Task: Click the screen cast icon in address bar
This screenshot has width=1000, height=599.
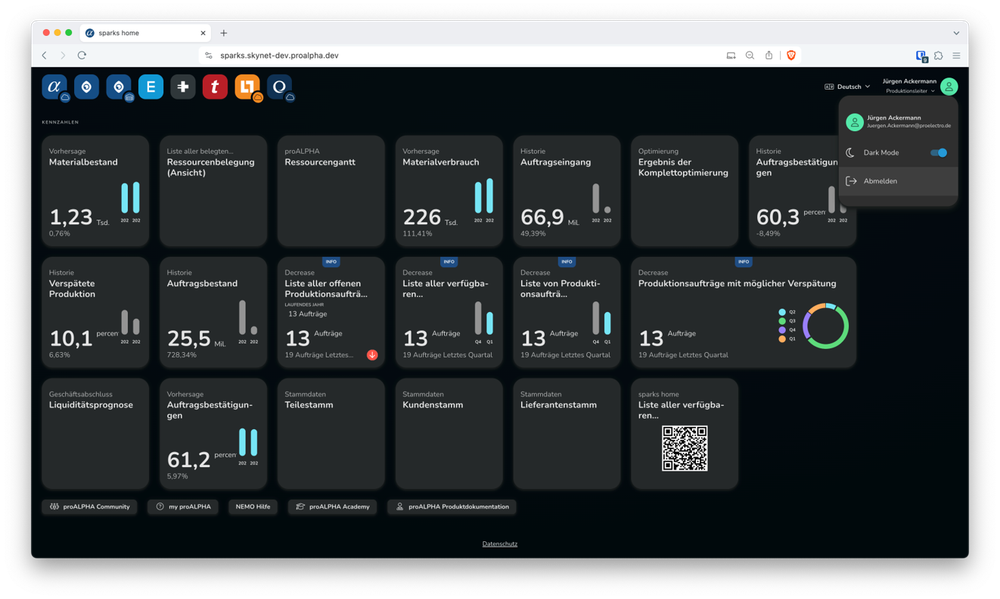Action: pos(731,55)
